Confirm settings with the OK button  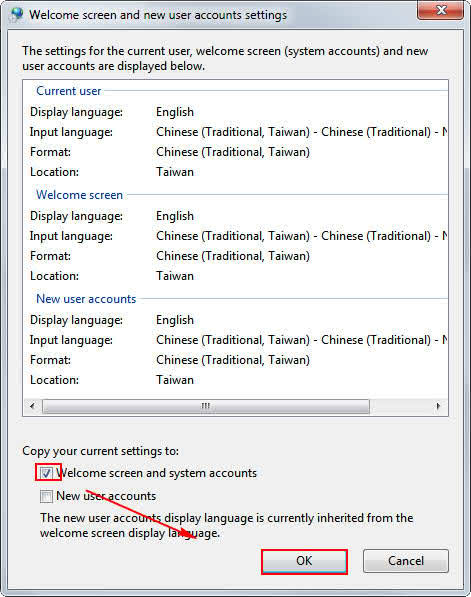(304, 561)
